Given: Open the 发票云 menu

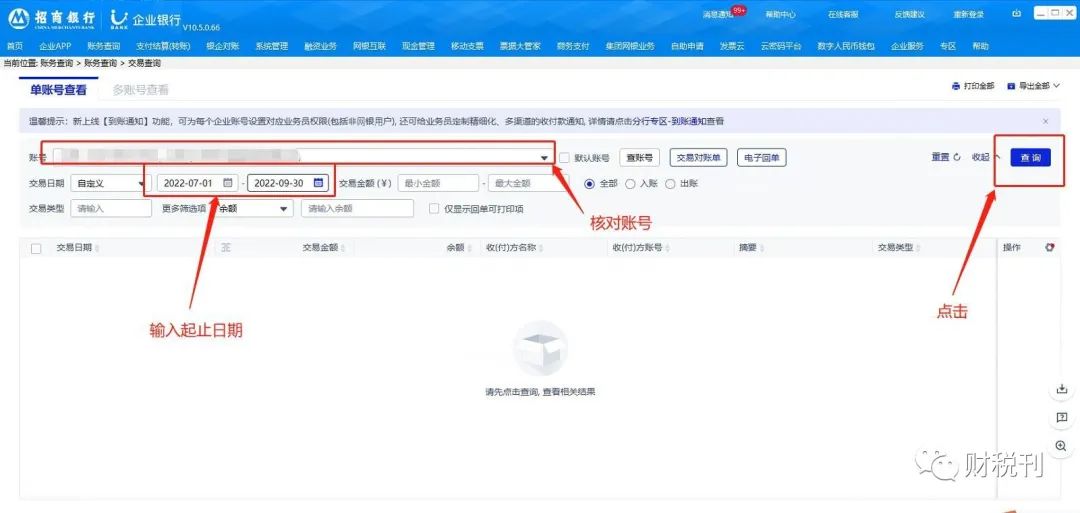Looking at the screenshot, I should tap(732, 46).
